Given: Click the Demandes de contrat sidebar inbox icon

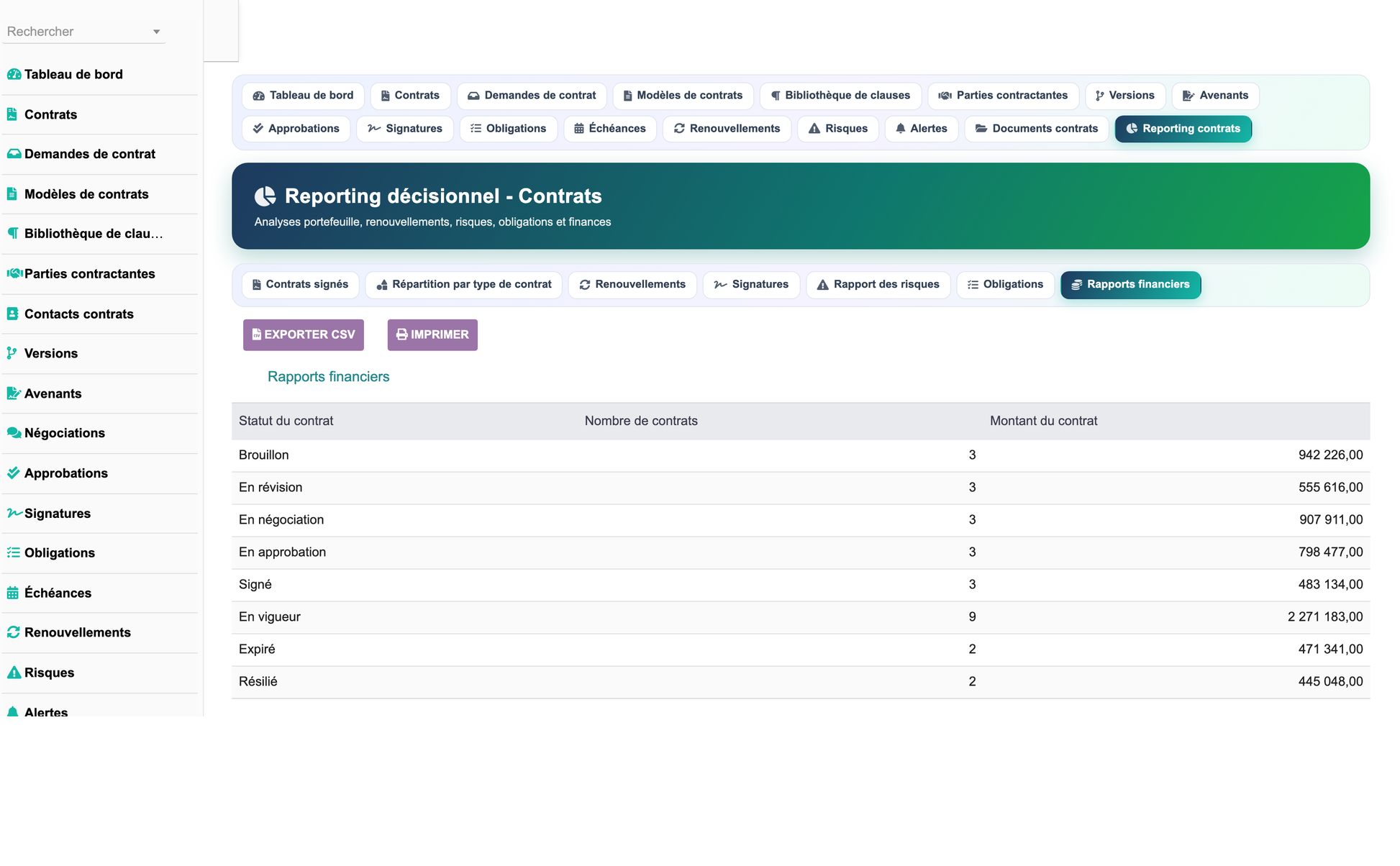Looking at the screenshot, I should click(x=14, y=153).
